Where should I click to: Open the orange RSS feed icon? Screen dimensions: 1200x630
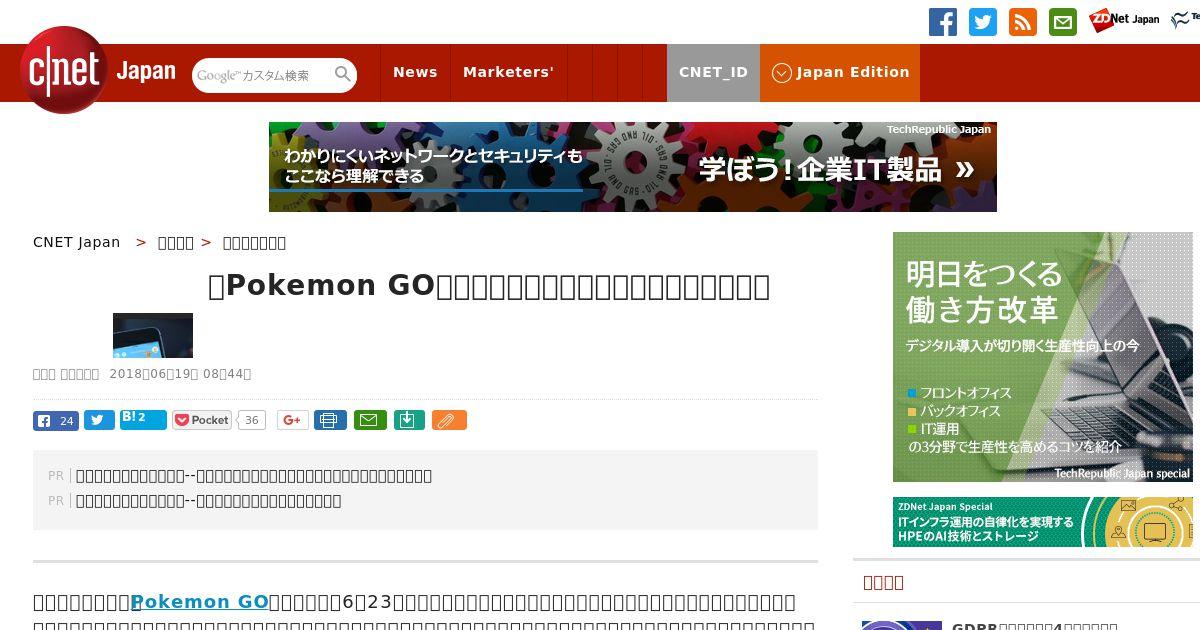click(x=1023, y=22)
